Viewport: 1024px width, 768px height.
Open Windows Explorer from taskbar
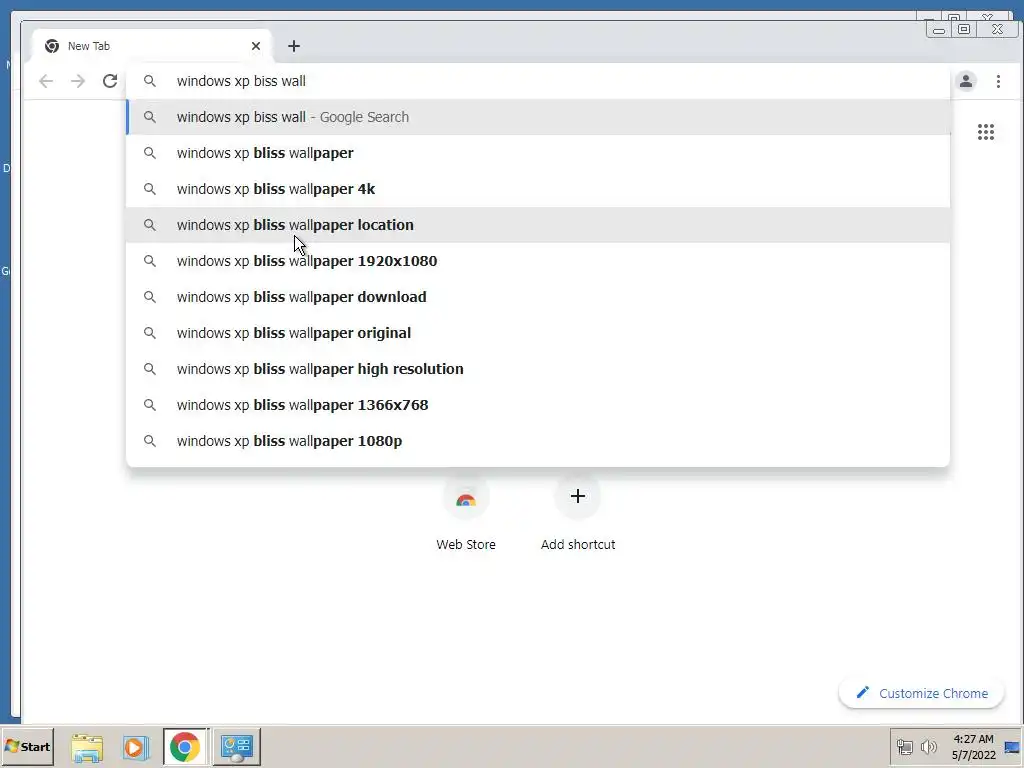pyautogui.click(x=87, y=748)
